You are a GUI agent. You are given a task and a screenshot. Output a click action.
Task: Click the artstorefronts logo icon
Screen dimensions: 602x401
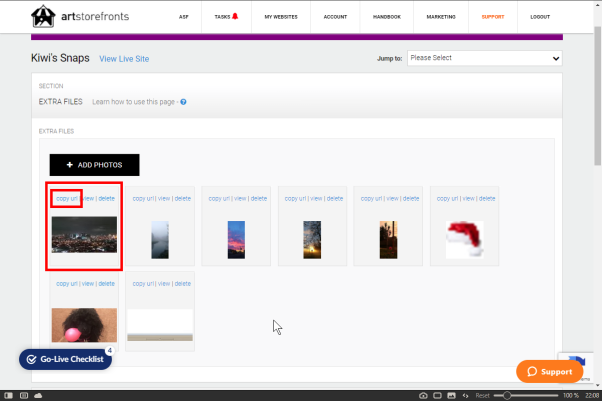(43, 16)
